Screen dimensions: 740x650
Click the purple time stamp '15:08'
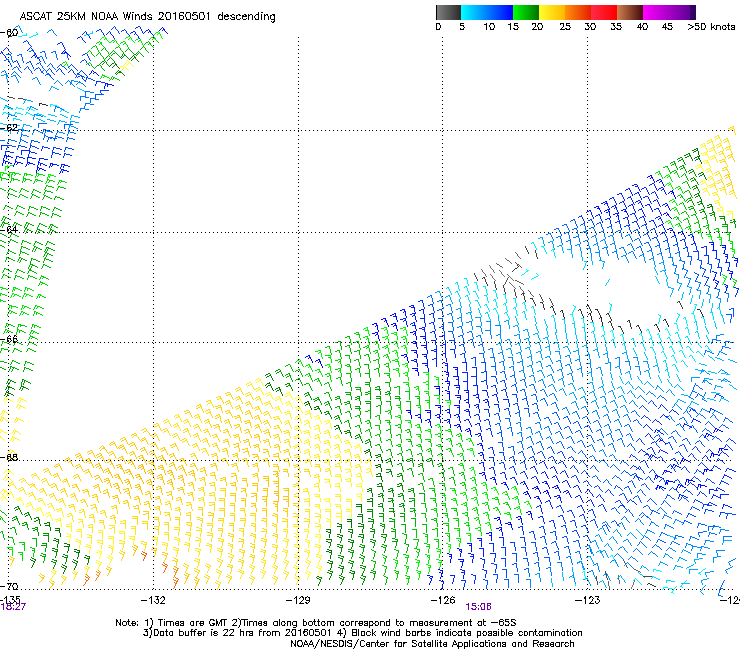pyautogui.click(x=478, y=607)
